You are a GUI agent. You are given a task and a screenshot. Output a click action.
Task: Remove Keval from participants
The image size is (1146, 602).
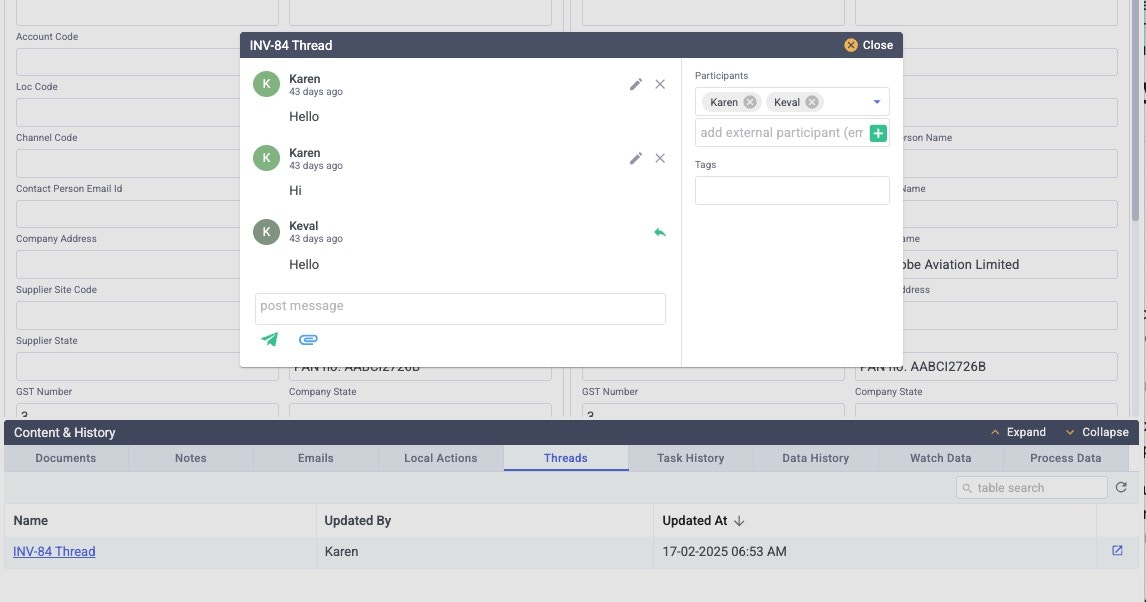tap(812, 102)
